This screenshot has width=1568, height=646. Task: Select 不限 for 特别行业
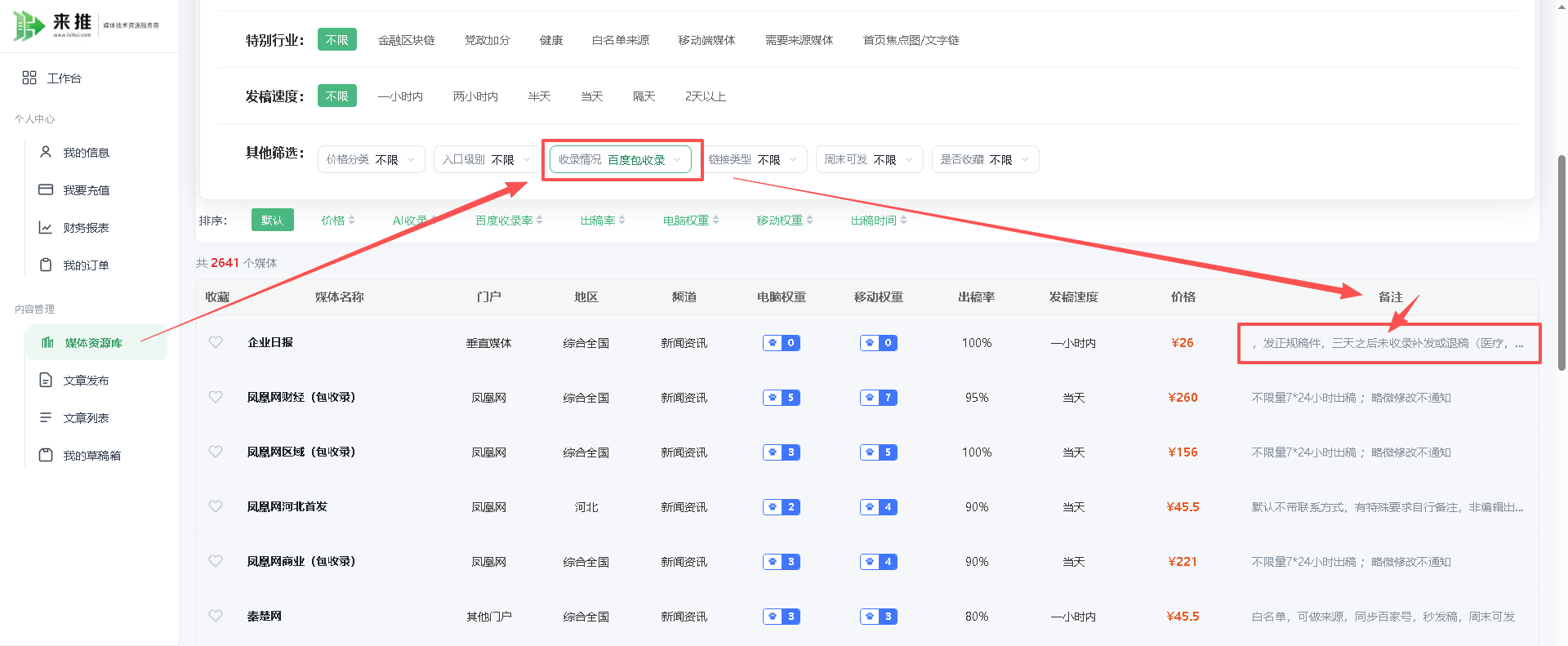tap(336, 39)
